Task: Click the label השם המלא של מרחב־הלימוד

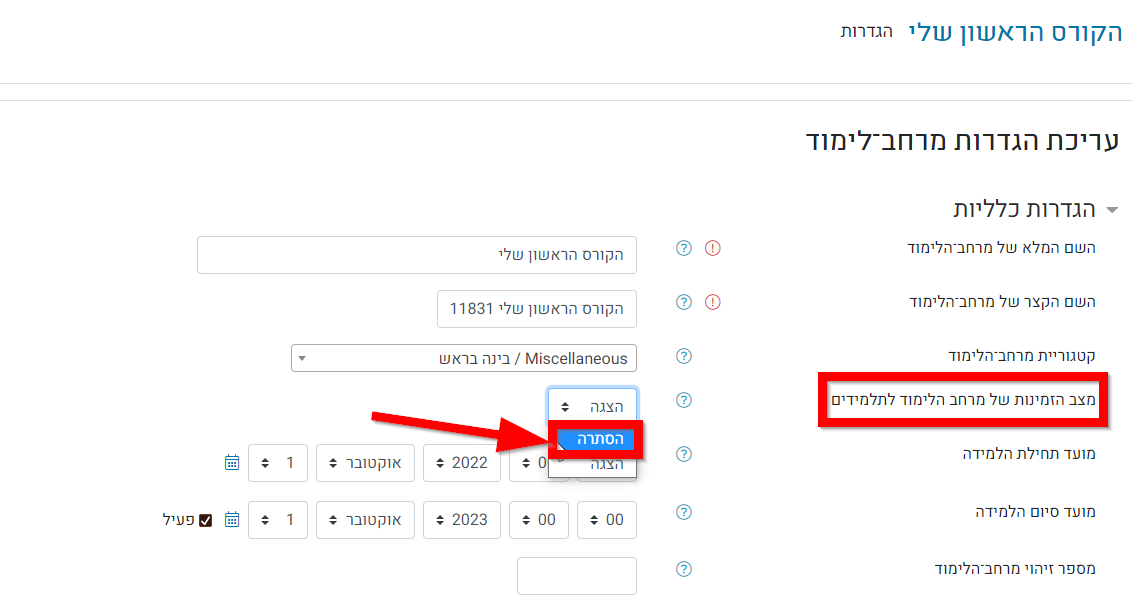Action: click(1001, 248)
